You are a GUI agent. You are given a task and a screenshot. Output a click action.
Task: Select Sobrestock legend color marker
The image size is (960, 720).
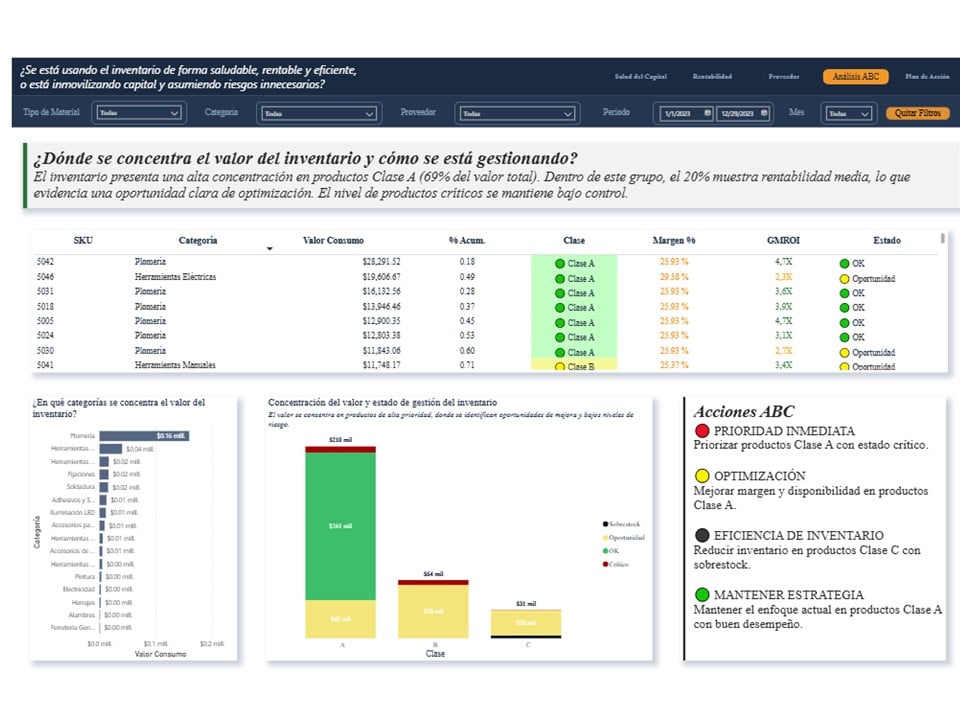(606, 524)
